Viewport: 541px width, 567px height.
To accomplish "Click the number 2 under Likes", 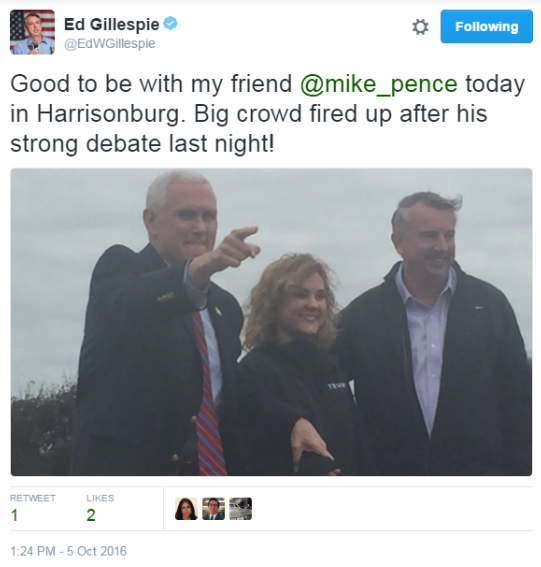I will [x=91, y=515].
